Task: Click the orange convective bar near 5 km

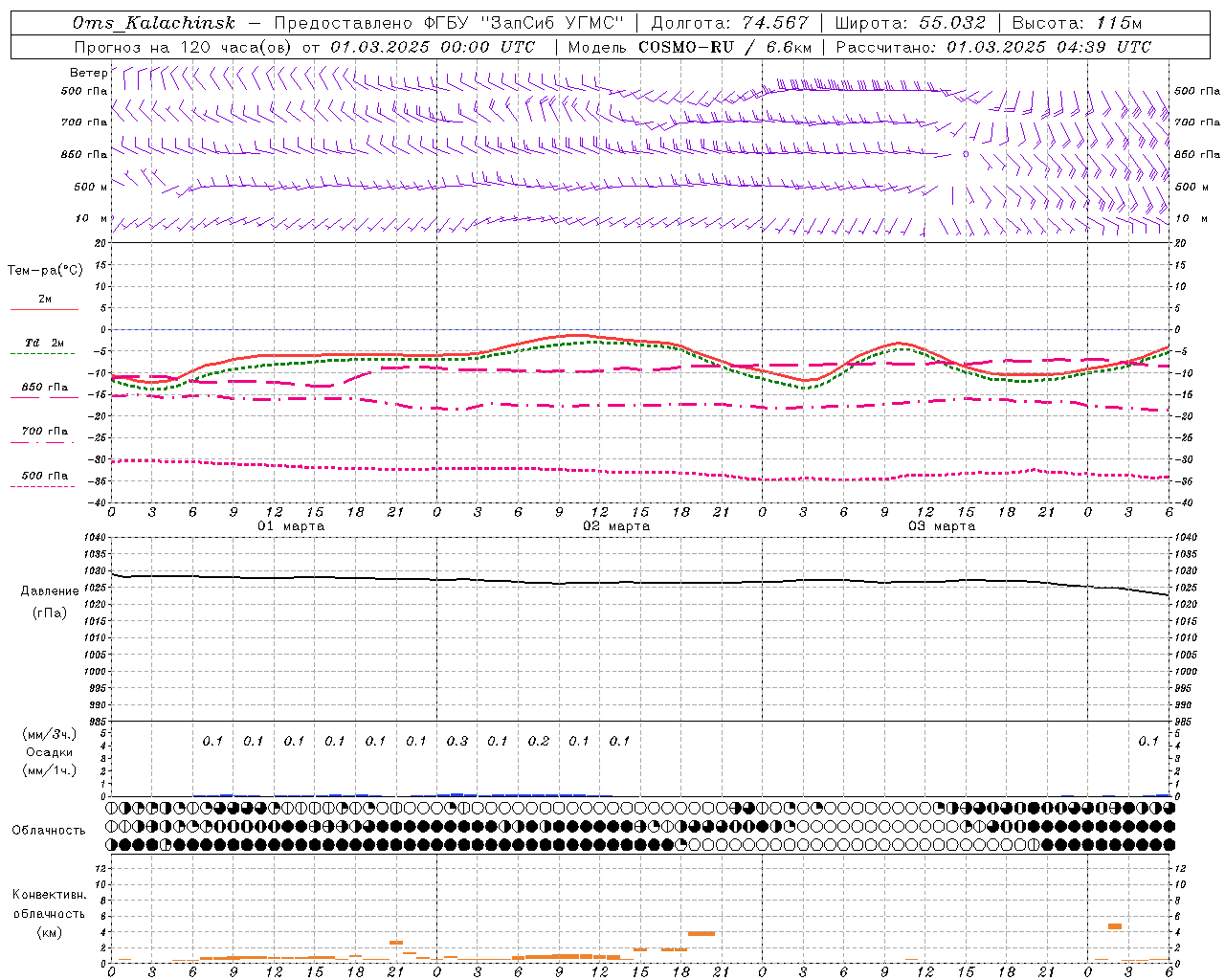Action: (1114, 926)
